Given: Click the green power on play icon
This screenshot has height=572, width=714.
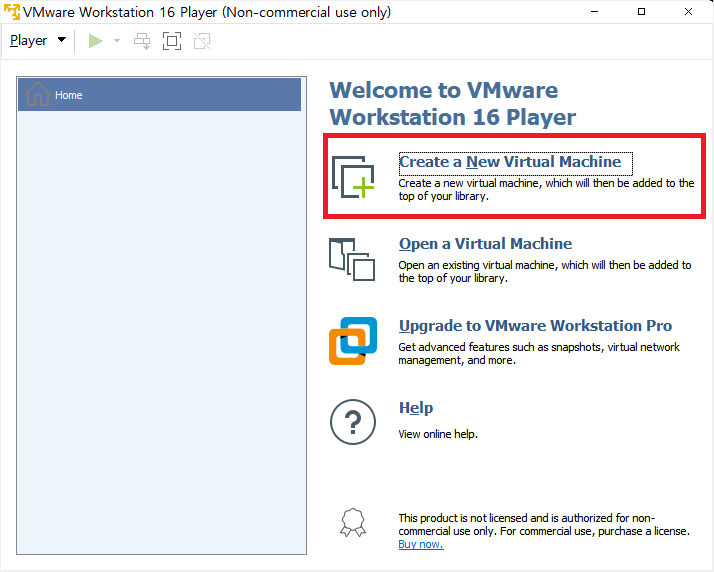Looking at the screenshot, I should pyautogui.click(x=95, y=41).
